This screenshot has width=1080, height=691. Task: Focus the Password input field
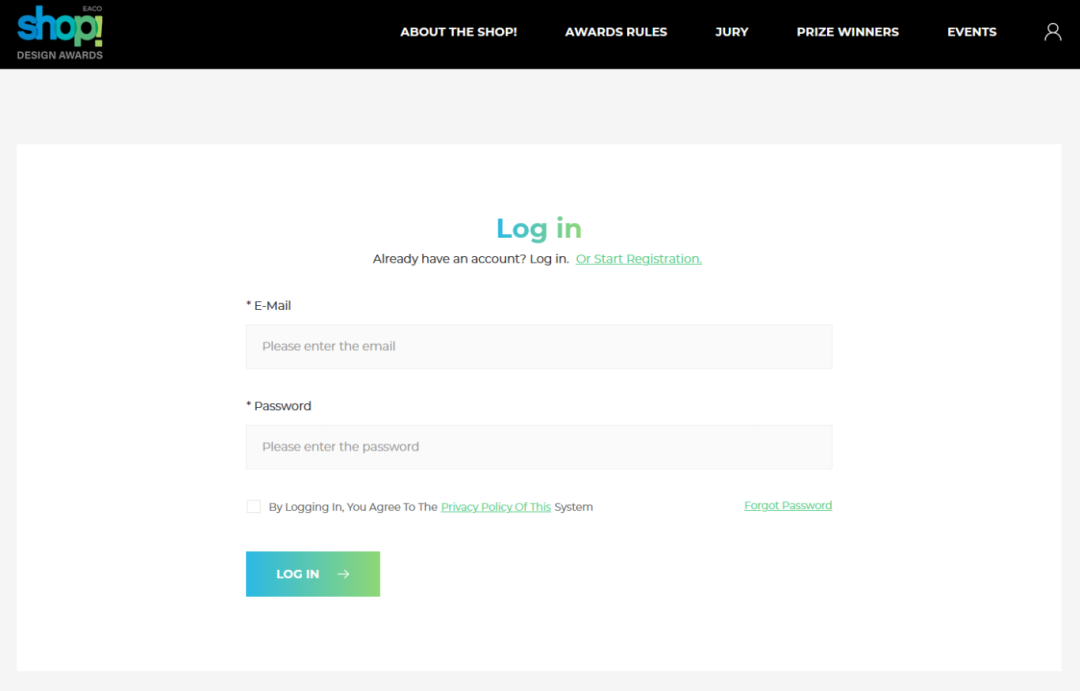538,447
